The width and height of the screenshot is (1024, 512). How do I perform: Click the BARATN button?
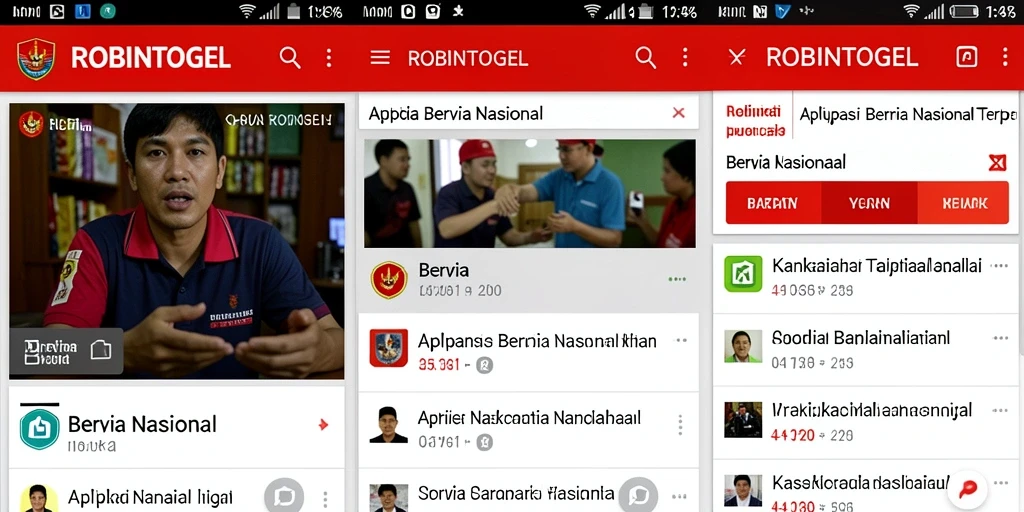pyautogui.click(x=773, y=203)
